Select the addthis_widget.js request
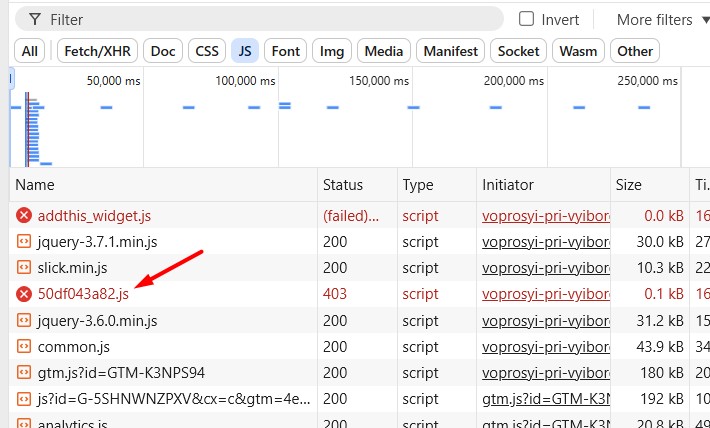The width and height of the screenshot is (710, 428). [94, 216]
